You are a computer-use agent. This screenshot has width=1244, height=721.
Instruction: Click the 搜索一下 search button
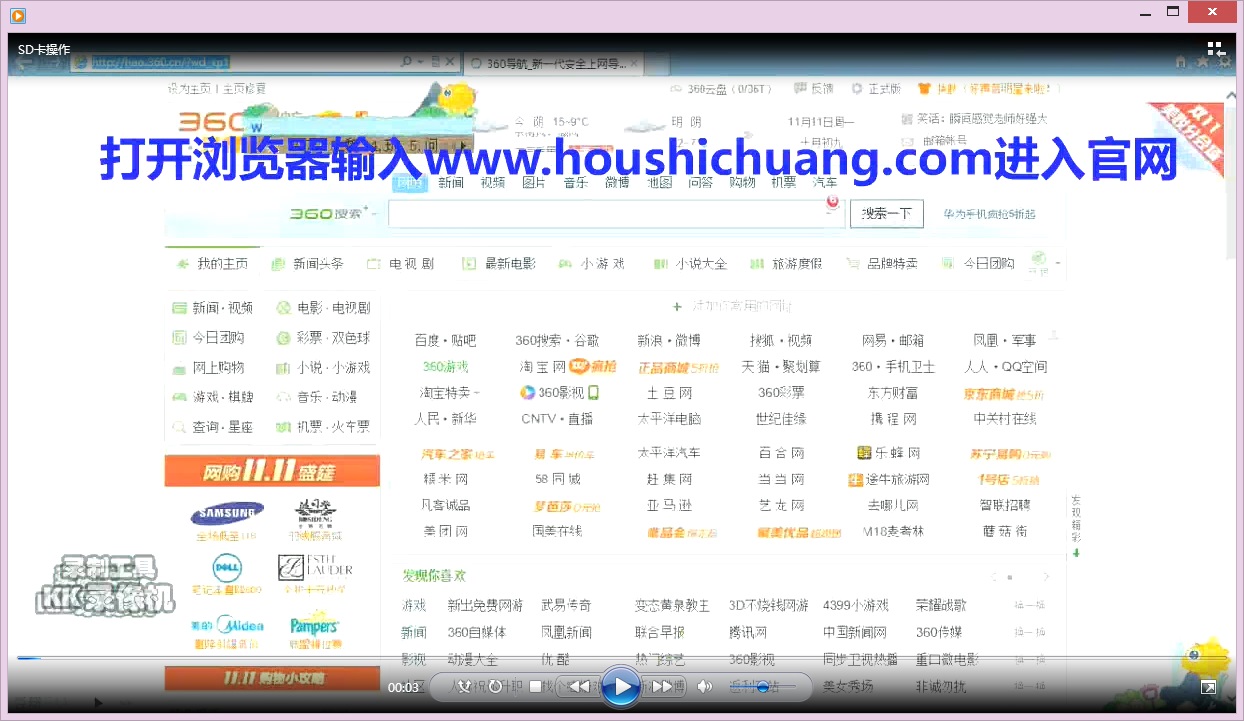(886, 214)
